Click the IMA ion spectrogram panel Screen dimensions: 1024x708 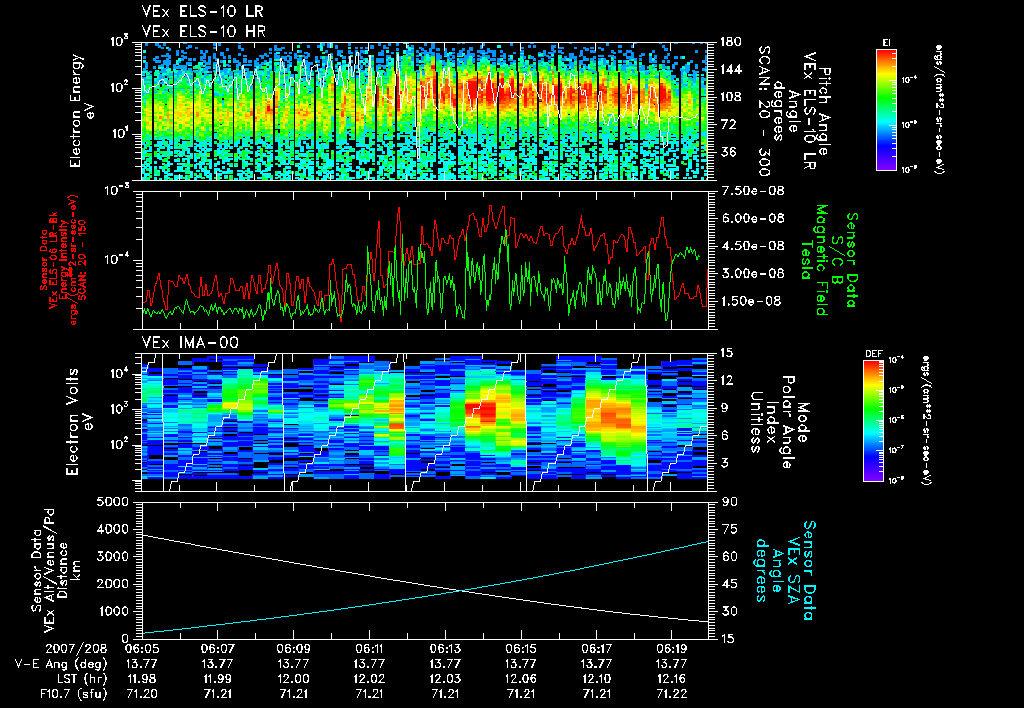(425, 422)
